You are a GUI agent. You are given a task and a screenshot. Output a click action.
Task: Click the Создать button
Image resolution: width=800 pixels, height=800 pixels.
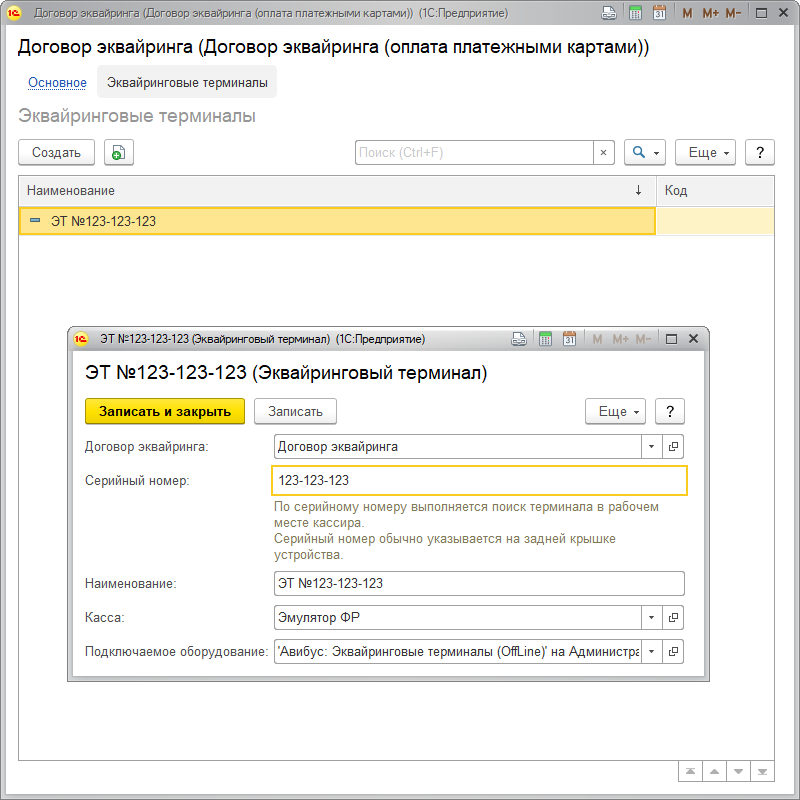tap(56, 153)
